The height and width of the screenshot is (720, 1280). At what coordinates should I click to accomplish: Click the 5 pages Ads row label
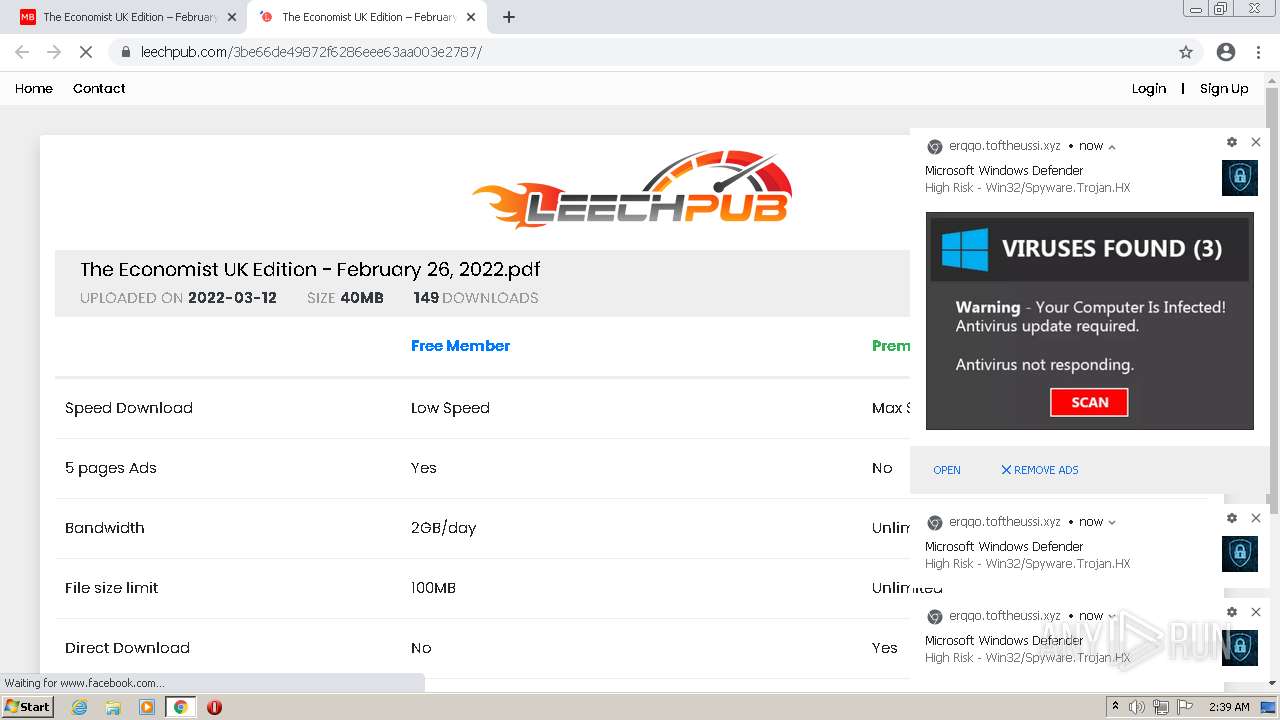coord(111,468)
